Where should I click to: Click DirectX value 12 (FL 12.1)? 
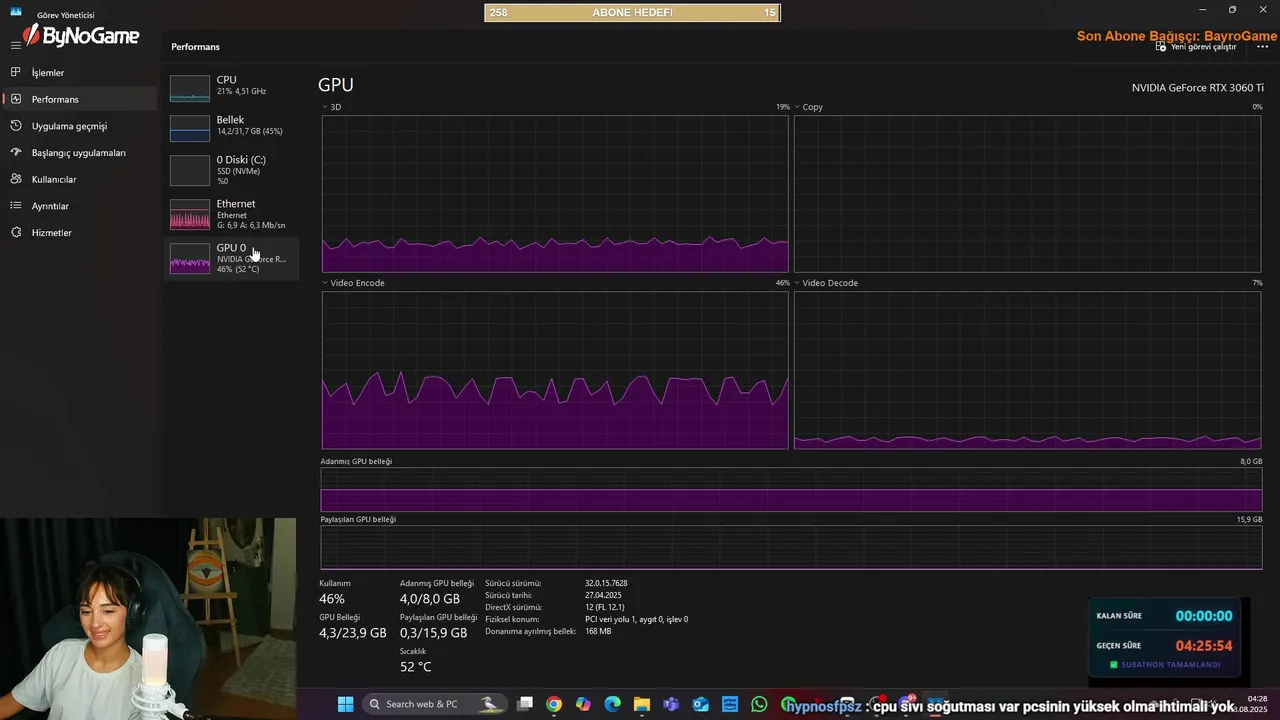[605, 607]
